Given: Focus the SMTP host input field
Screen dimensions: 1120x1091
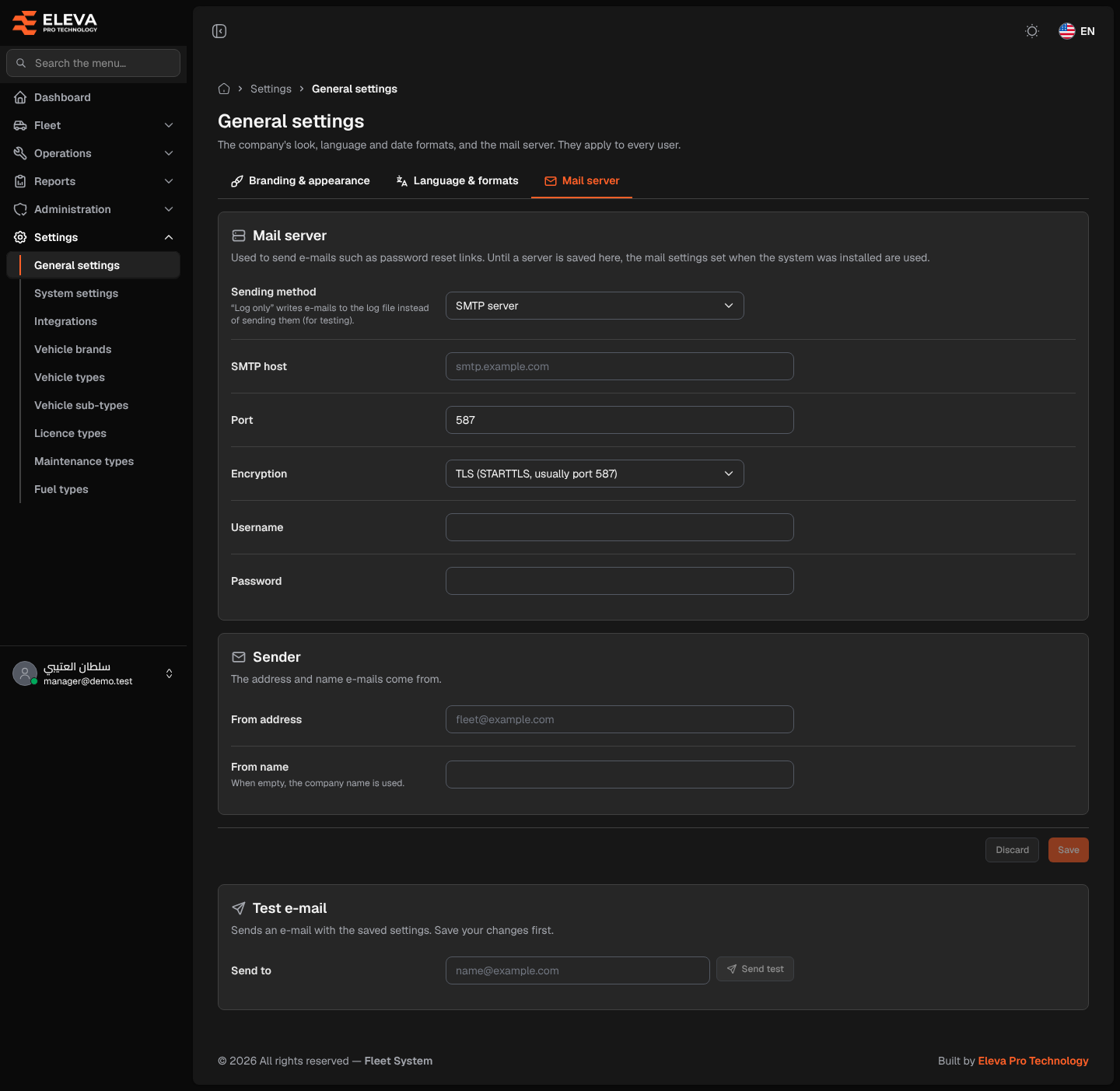Looking at the screenshot, I should pyautogui.click(x=620, y=366).
